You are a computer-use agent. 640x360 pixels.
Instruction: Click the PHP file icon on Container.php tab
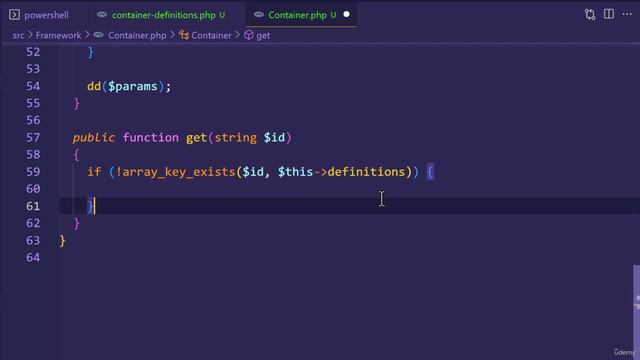(259, 15)
